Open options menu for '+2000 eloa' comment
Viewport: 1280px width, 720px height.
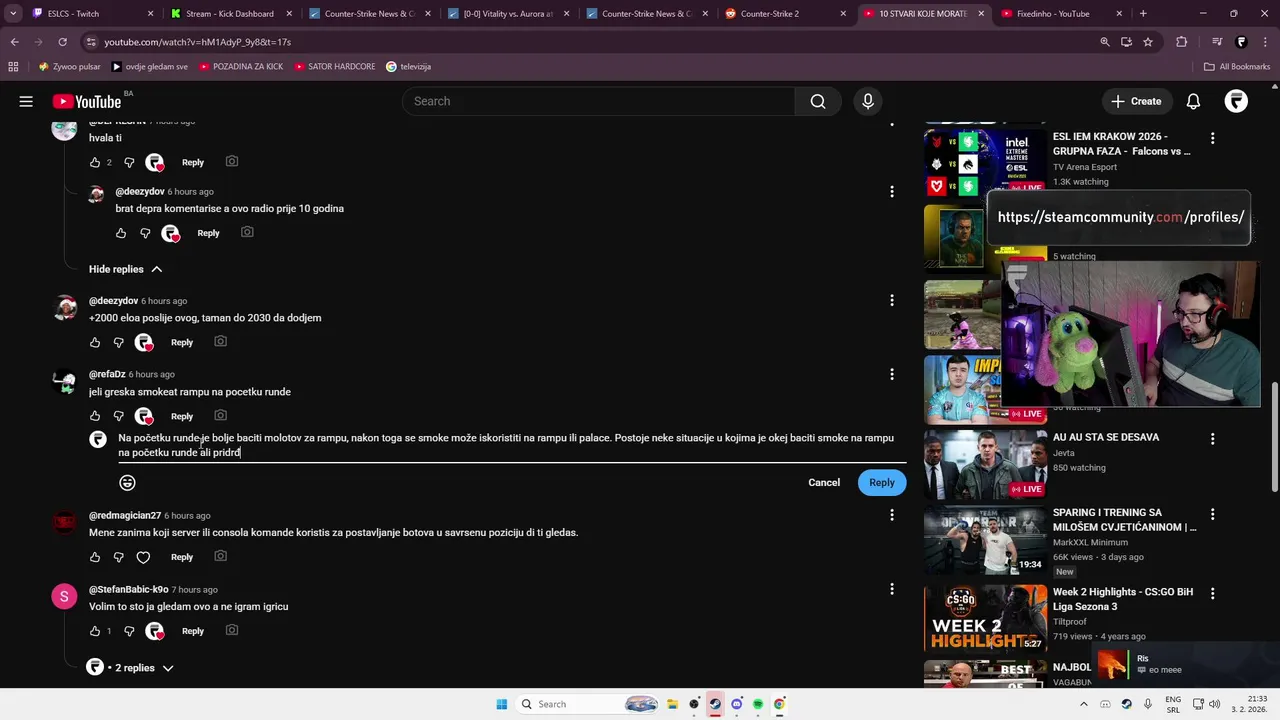[x=892, y=300]
